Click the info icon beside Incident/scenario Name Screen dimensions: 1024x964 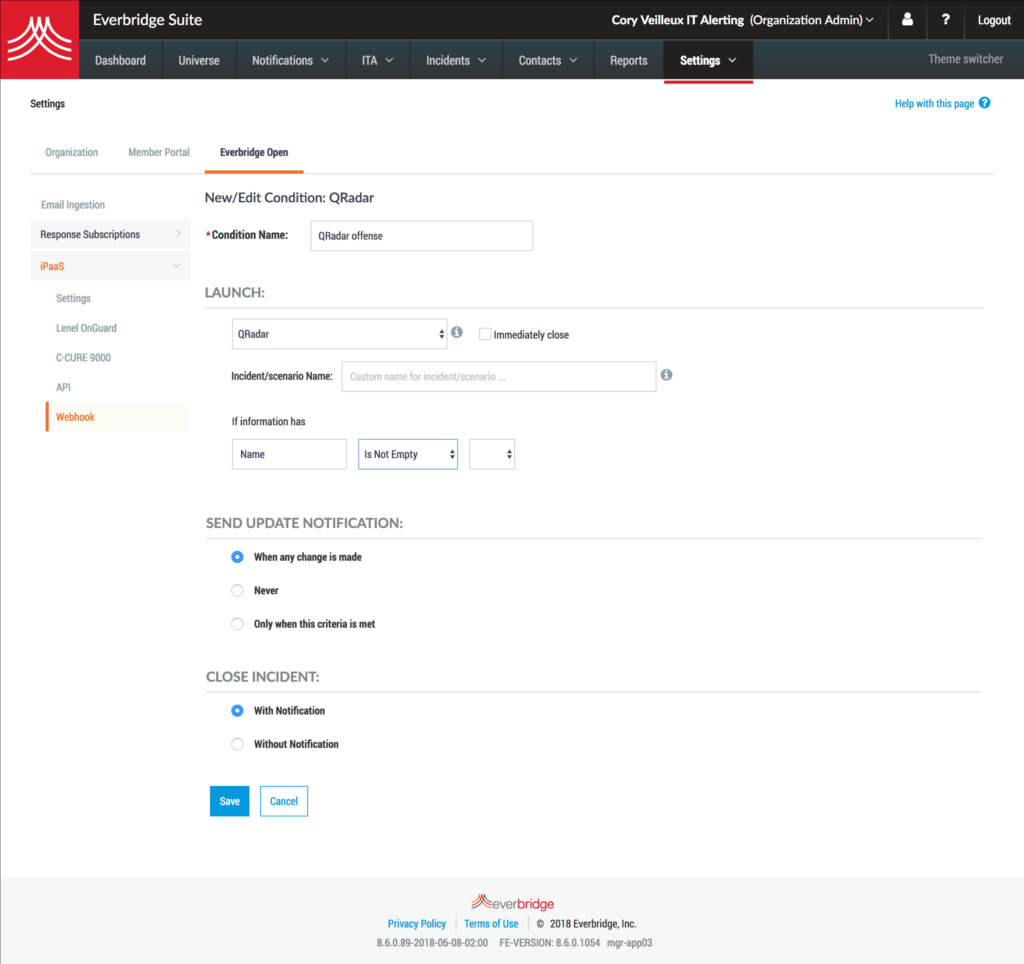click(666, 375)
